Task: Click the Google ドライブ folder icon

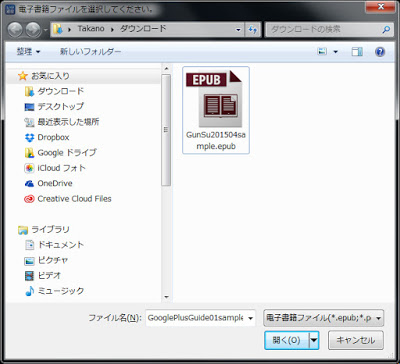Action: click(x=29, y=153)
